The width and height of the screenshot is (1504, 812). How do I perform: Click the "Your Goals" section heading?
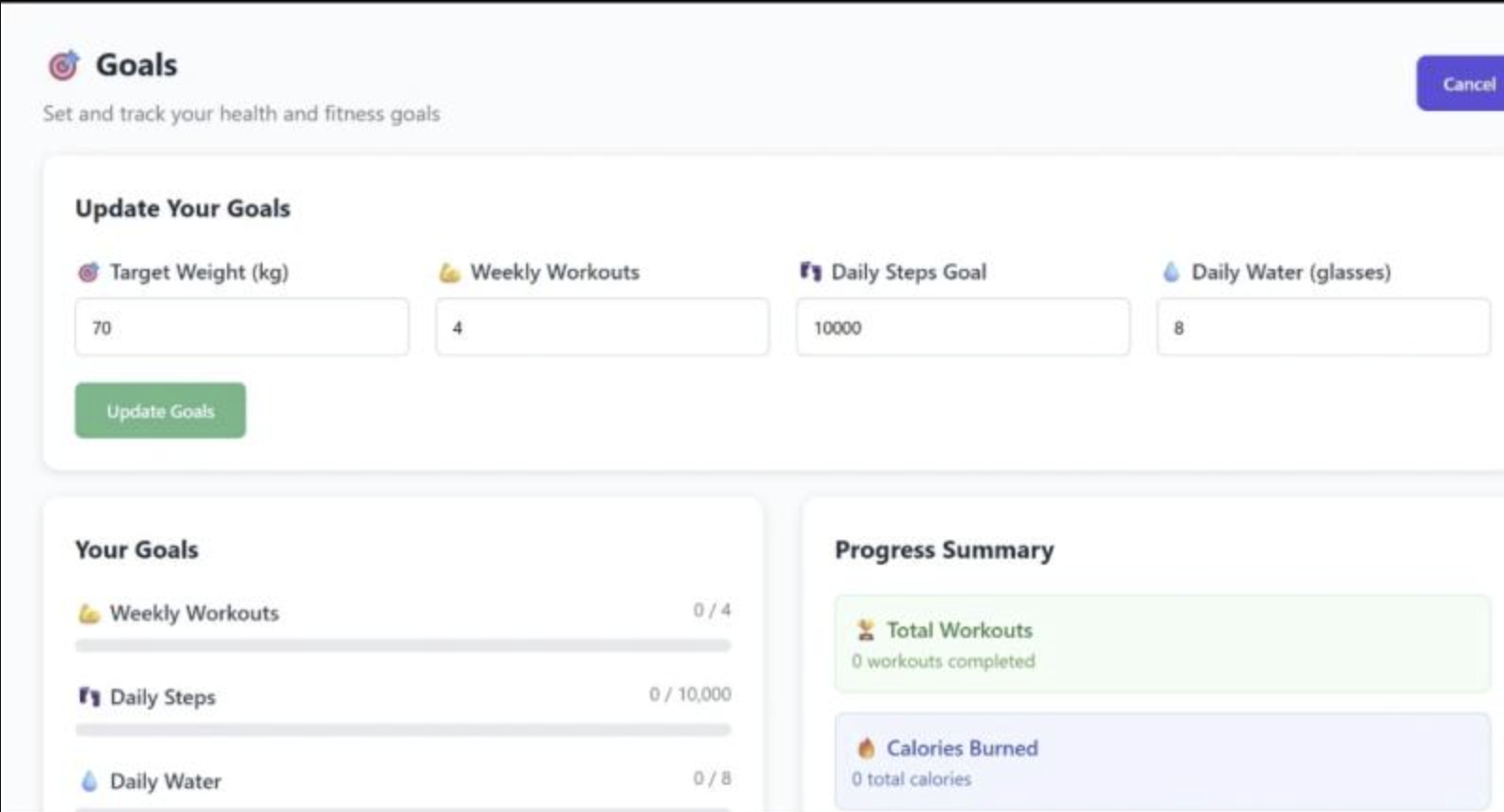(136, 549)
